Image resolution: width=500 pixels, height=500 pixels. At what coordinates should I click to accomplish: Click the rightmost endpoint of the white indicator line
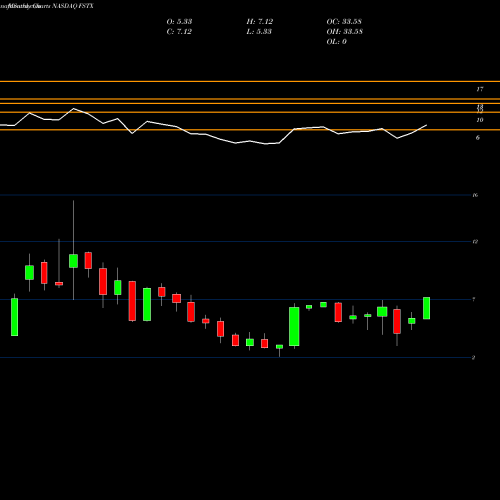coord(427,125)
